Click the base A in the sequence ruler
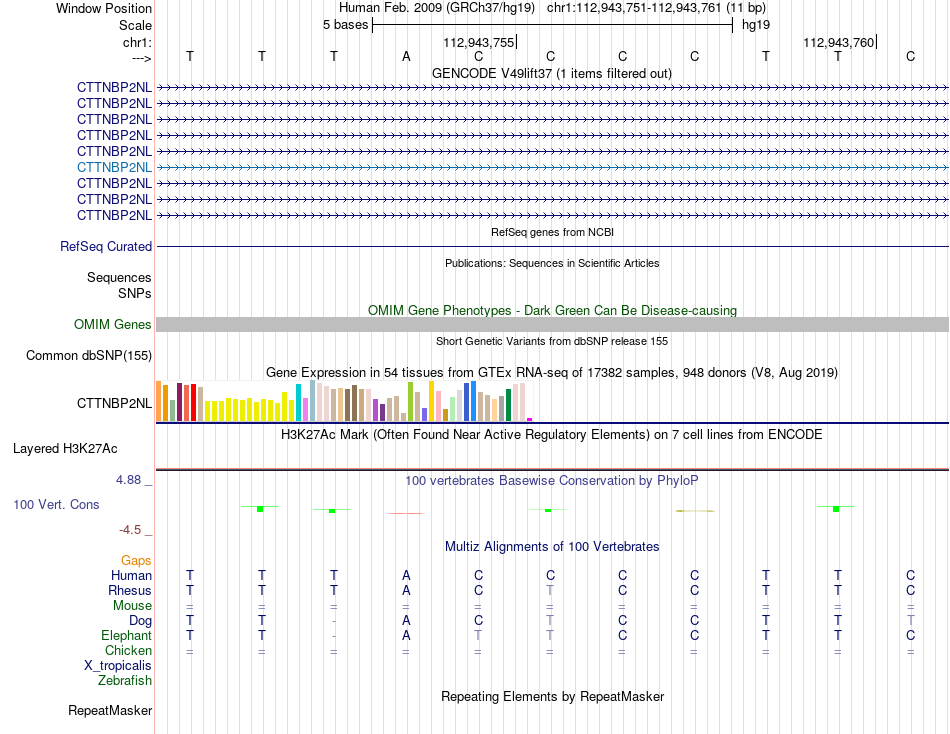 coord(406,56)
